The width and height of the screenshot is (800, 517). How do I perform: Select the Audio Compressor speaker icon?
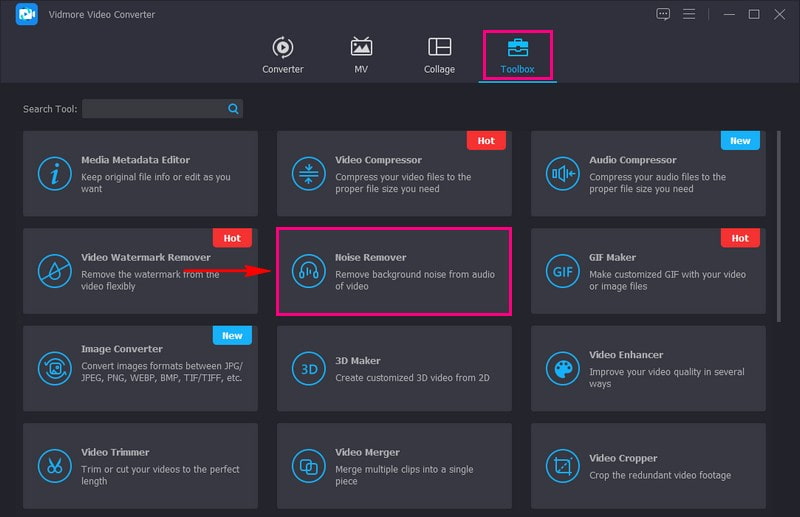pyautogui.click(x=562, y=174)
